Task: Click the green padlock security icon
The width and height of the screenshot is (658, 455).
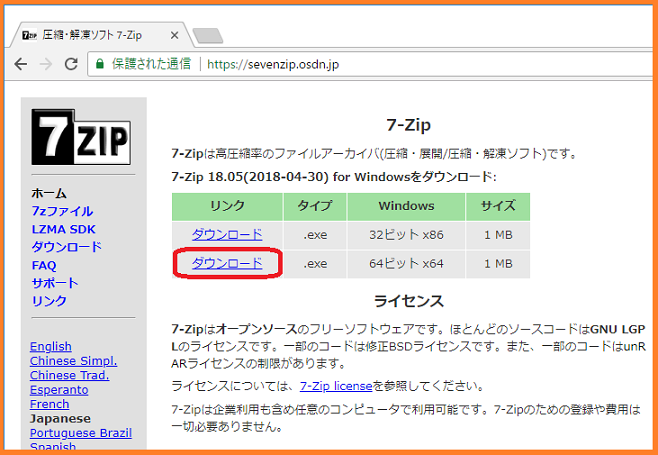Action: (99, 64)
